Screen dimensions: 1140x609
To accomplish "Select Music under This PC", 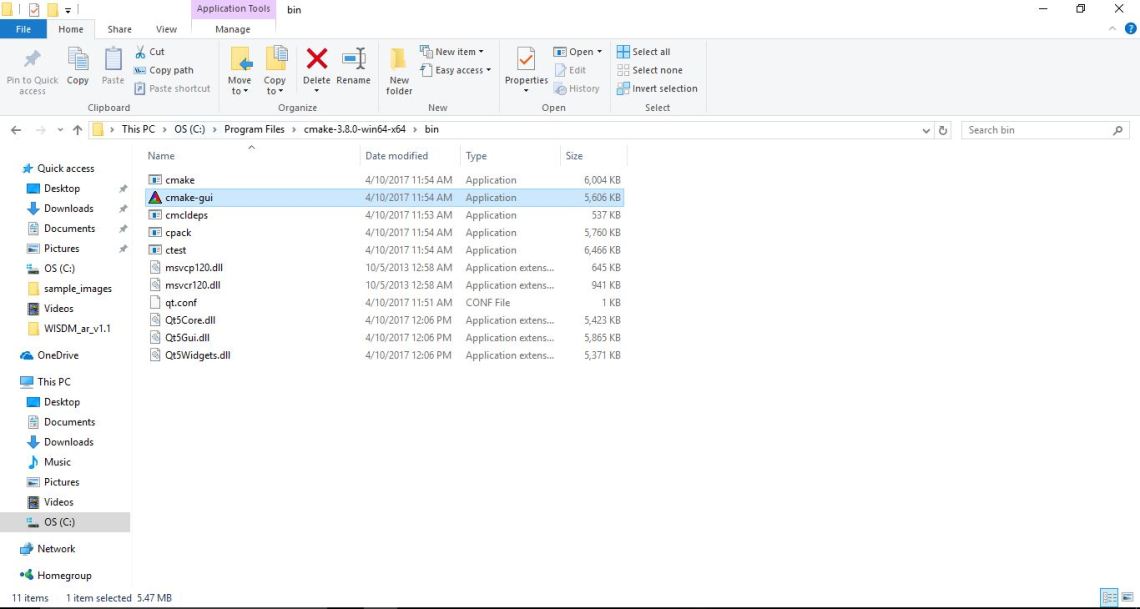I will point(57,461).
